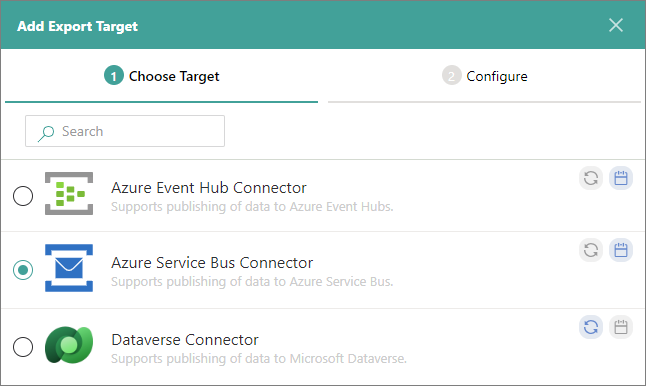646x386 pixels.
Task: Open the Choose Target step tab
Action: [162, 77]
